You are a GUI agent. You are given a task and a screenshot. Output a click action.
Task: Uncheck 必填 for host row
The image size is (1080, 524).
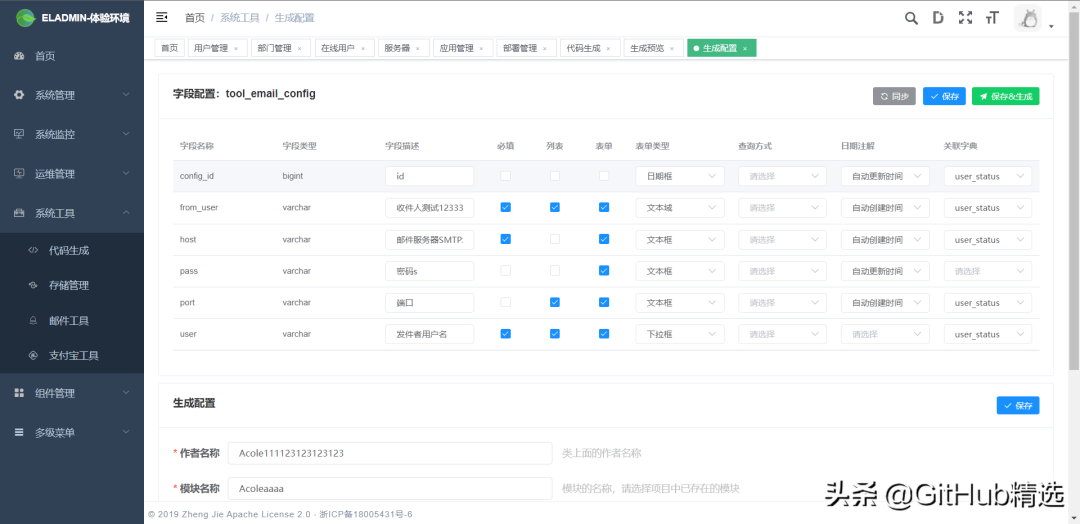tap(506, 239)
